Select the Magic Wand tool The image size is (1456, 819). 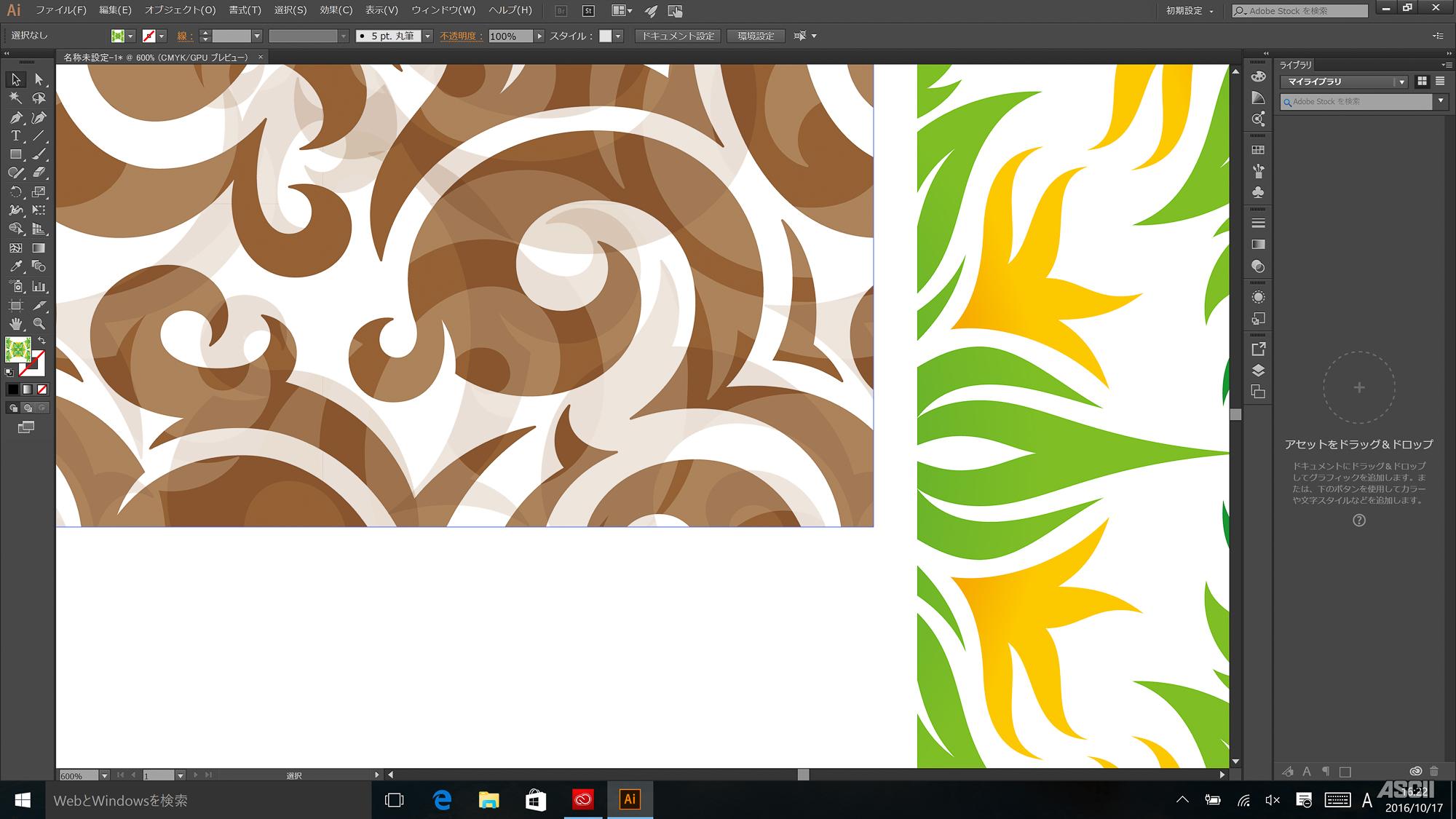15,98
